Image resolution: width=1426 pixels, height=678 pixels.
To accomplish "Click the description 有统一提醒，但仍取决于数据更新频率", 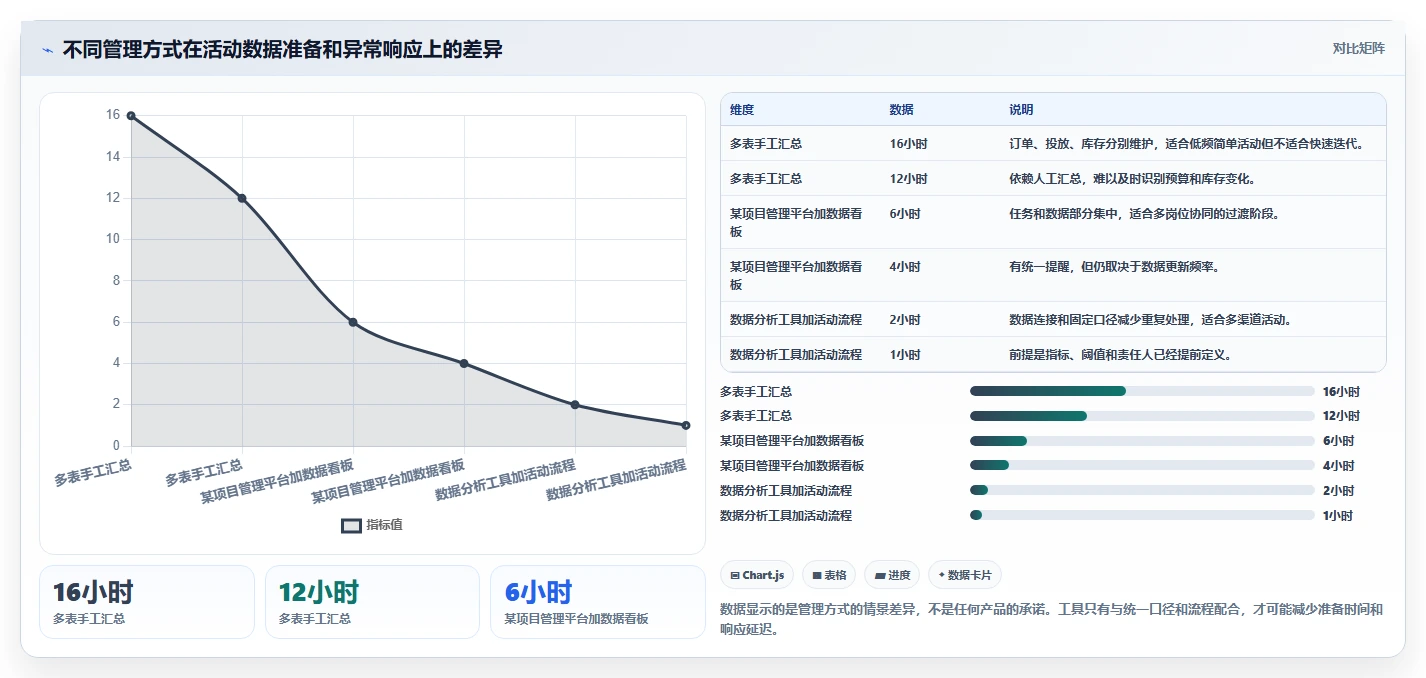I will (x=1114, y=267).
